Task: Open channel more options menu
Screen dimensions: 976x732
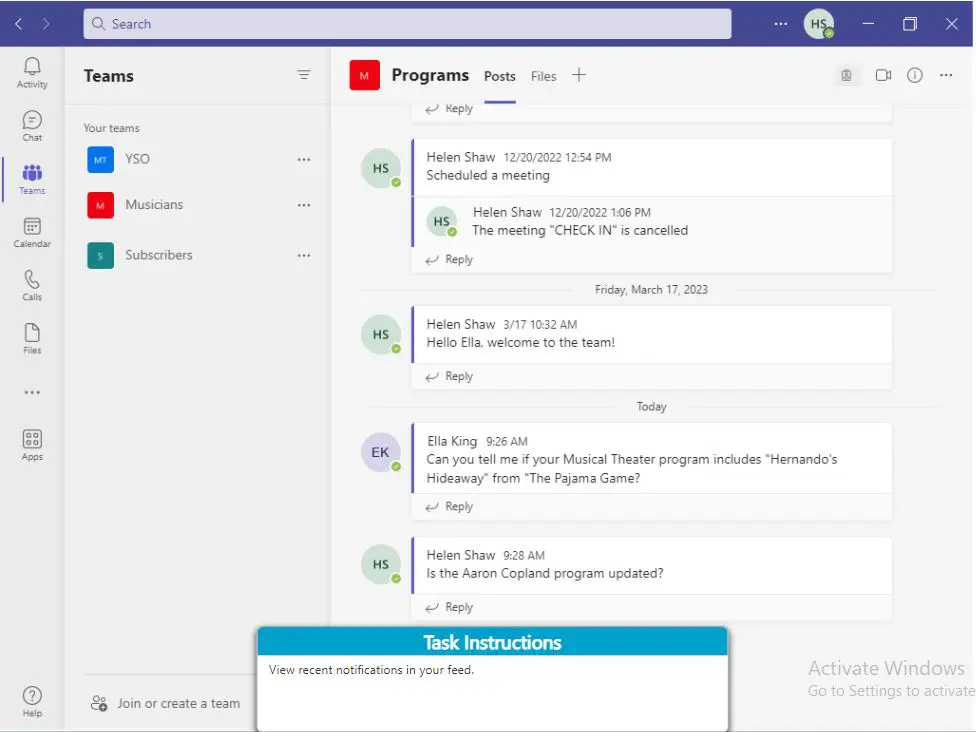Action: pyautogui.click(x=947, y=74)
